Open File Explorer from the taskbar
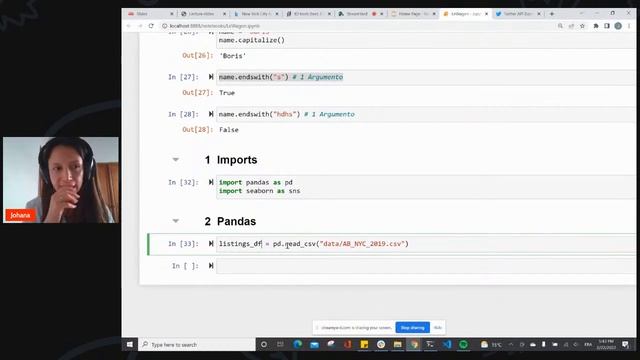 398,344
